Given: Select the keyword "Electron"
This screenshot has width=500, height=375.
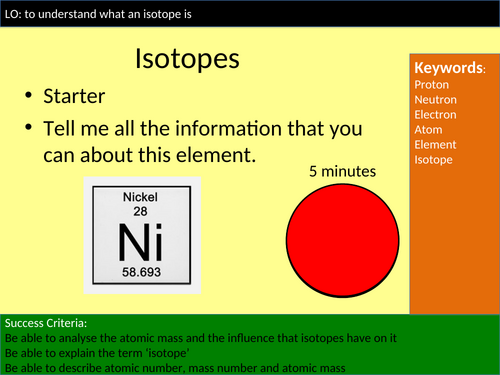Looking at the screenshot, I should (435, 115).
